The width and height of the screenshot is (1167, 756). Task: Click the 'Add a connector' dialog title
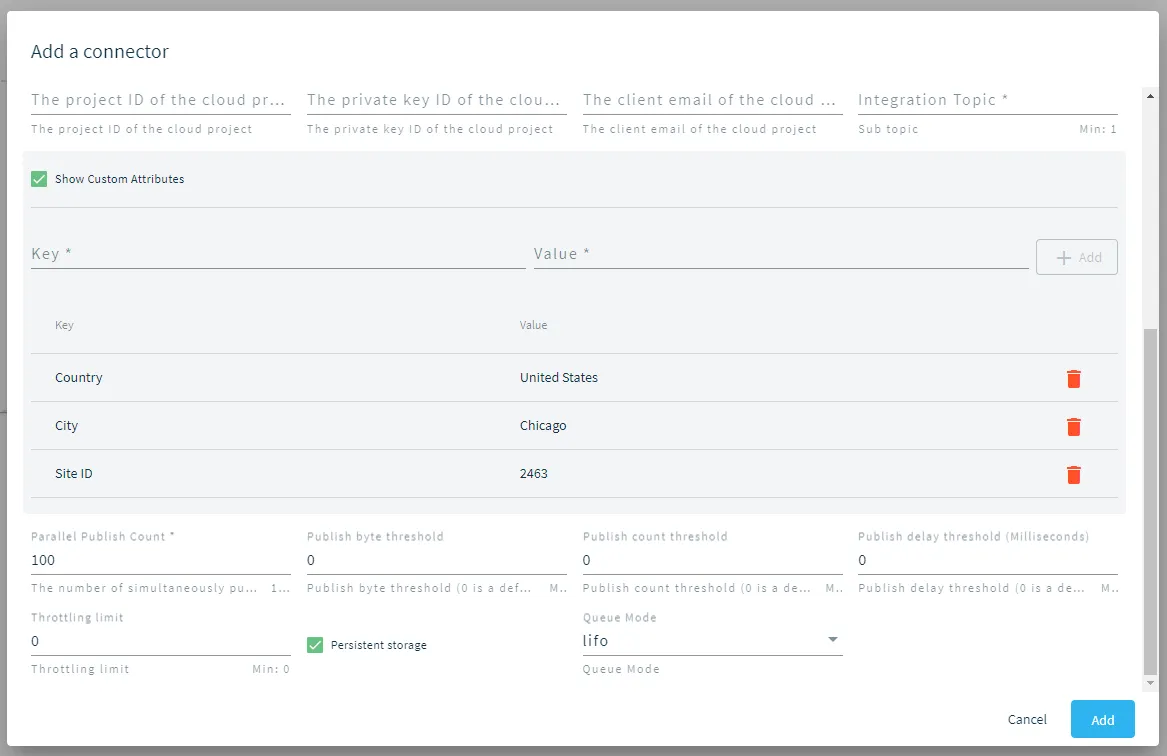pyautogui.click(x=100, y=51)
